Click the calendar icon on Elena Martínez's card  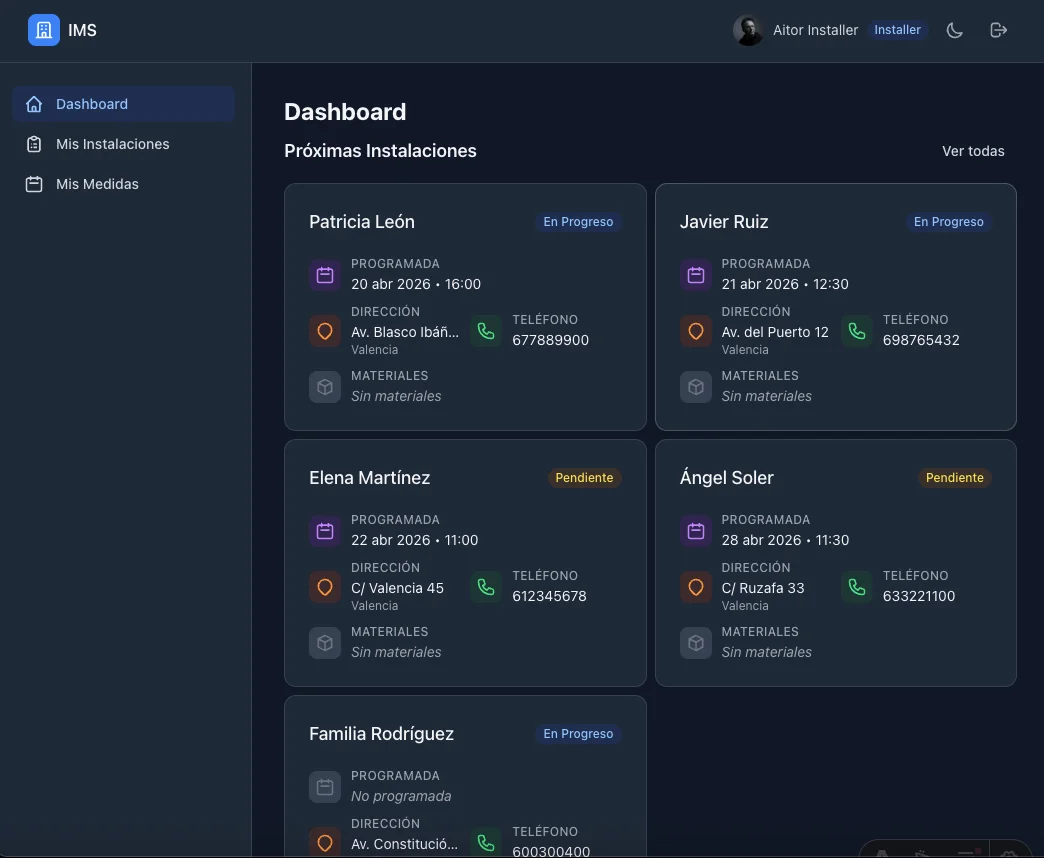pos(324,530)
